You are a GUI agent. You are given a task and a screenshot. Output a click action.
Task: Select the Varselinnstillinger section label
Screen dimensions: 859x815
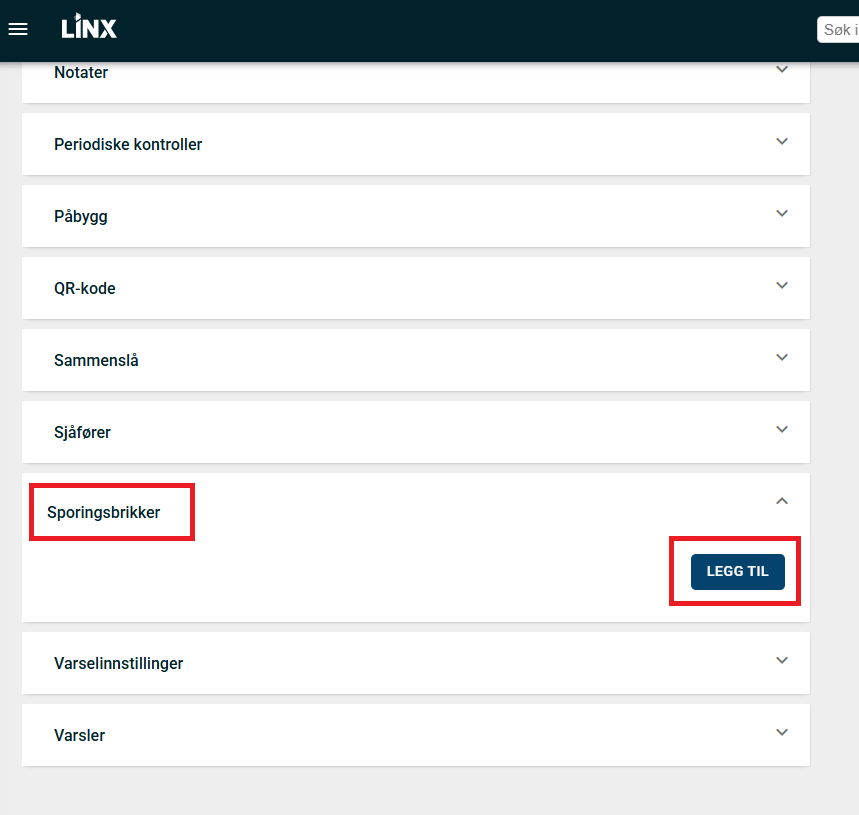(x=118, y=664)
